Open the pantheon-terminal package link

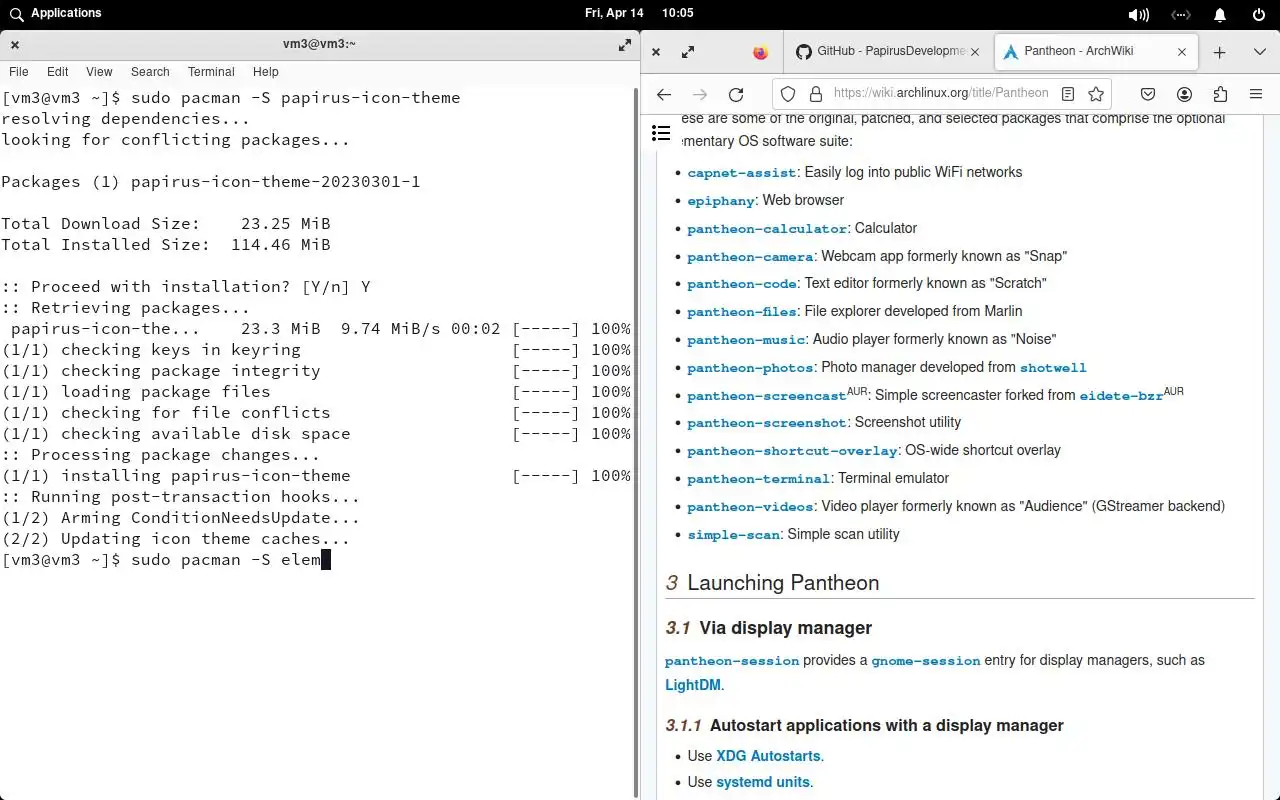click(759, 479)
